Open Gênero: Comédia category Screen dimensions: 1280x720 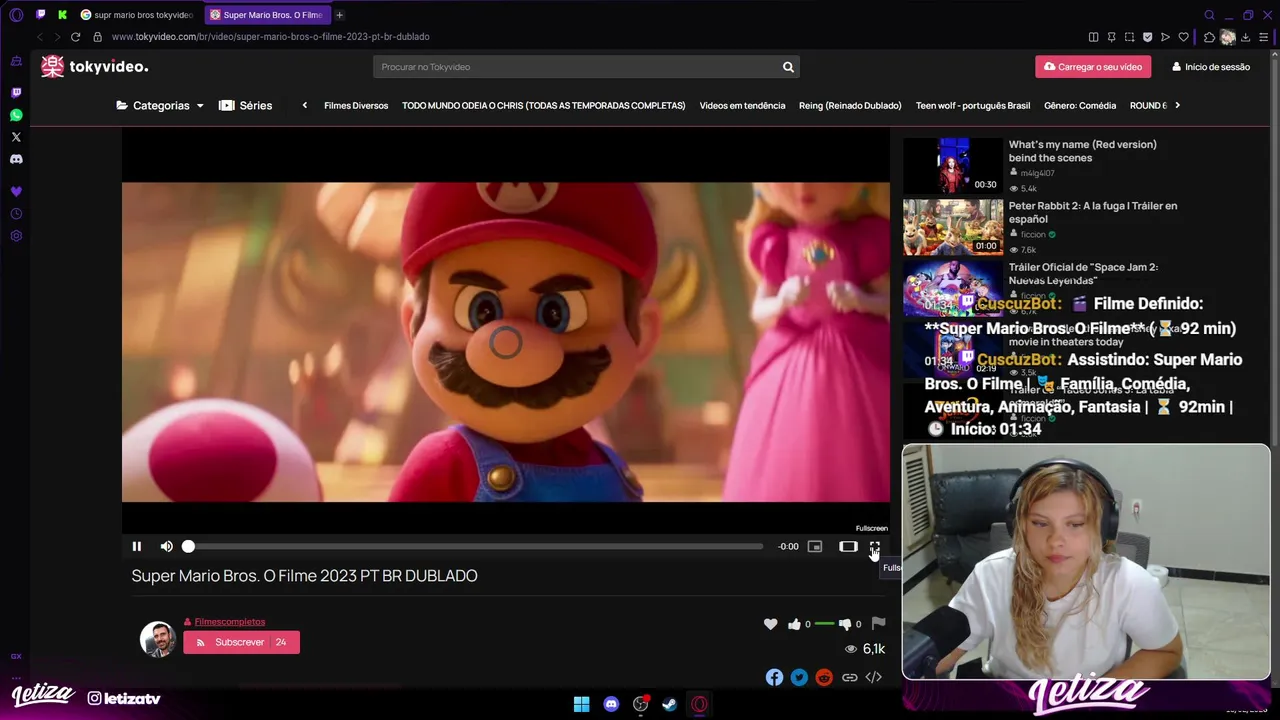pyautogui.click(x=1080, y=105)
